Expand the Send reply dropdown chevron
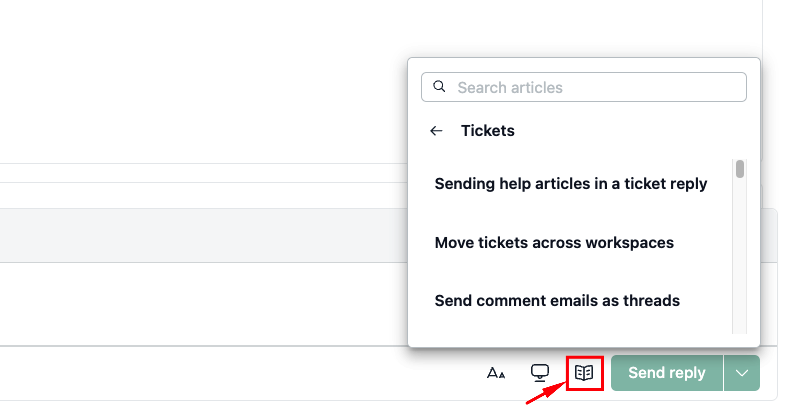The height and width of the screenshot is (414, 785). [x=742, y=373]
